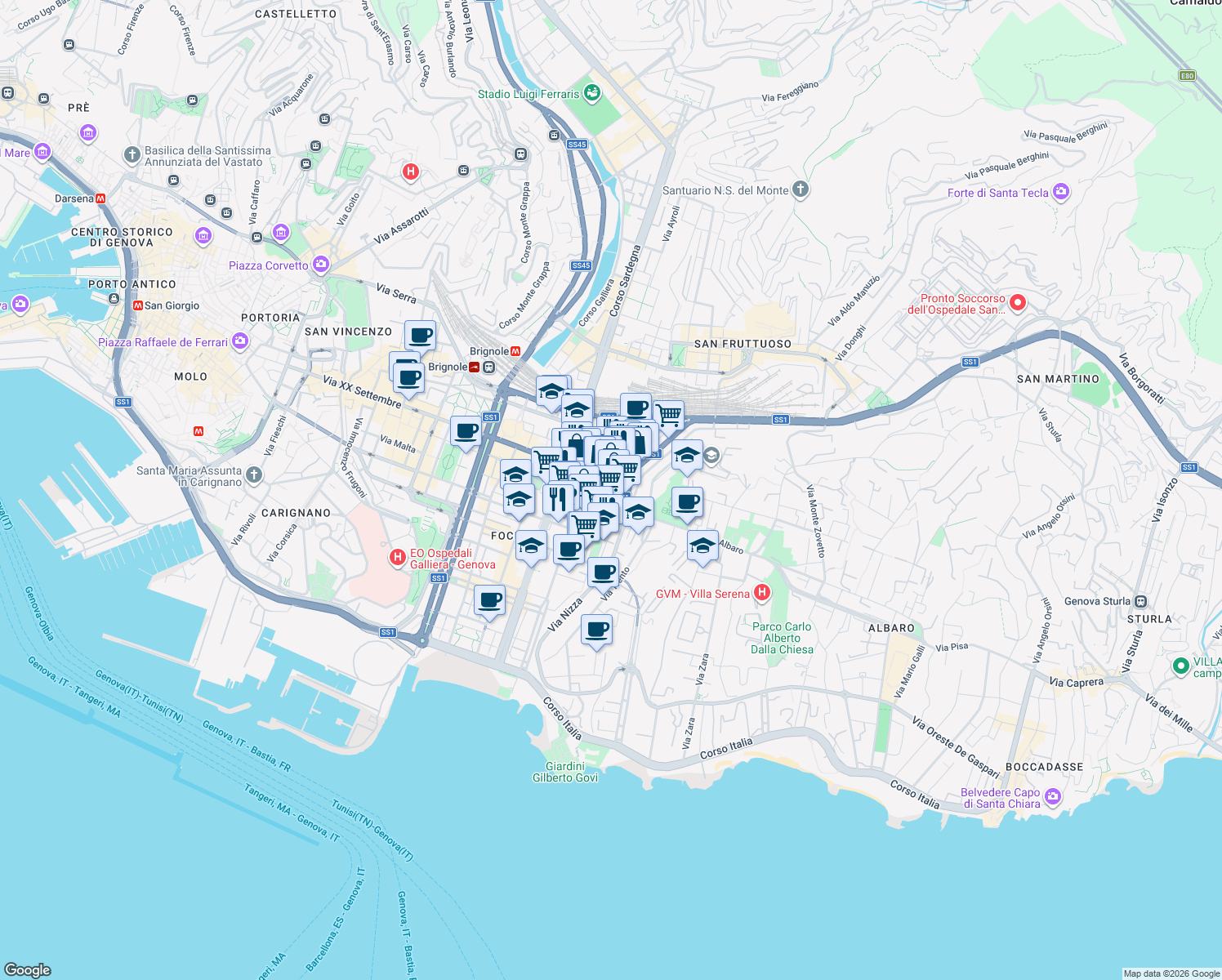Click the GVM - Villa Serena hospital marker

[760, 593]
